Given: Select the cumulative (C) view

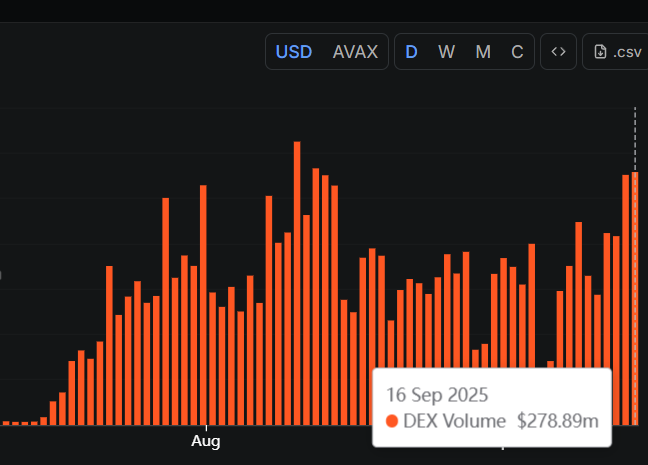Looking at the screenshot, I should pos(517,52).
